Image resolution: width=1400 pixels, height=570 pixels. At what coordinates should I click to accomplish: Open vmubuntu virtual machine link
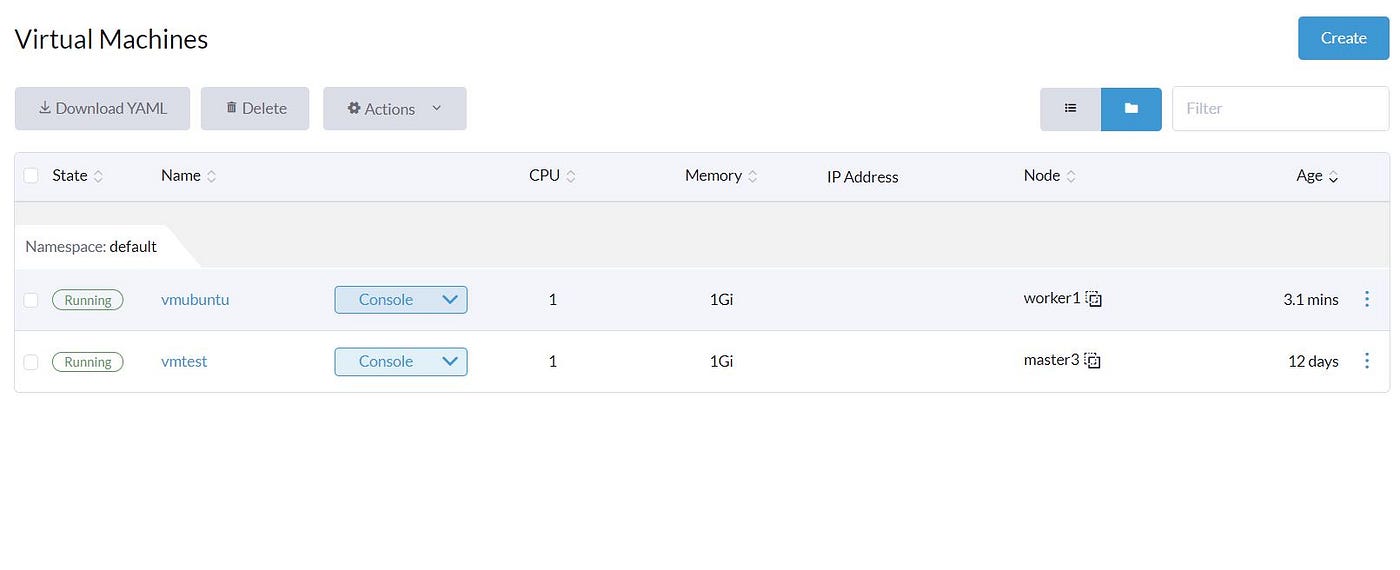195,299
